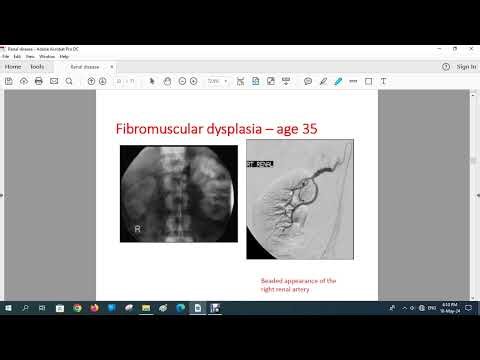Screen dimensions: 480x360
Task: Open Windows taskbar search
Action: pyautogui.click(x=26, y=308)
